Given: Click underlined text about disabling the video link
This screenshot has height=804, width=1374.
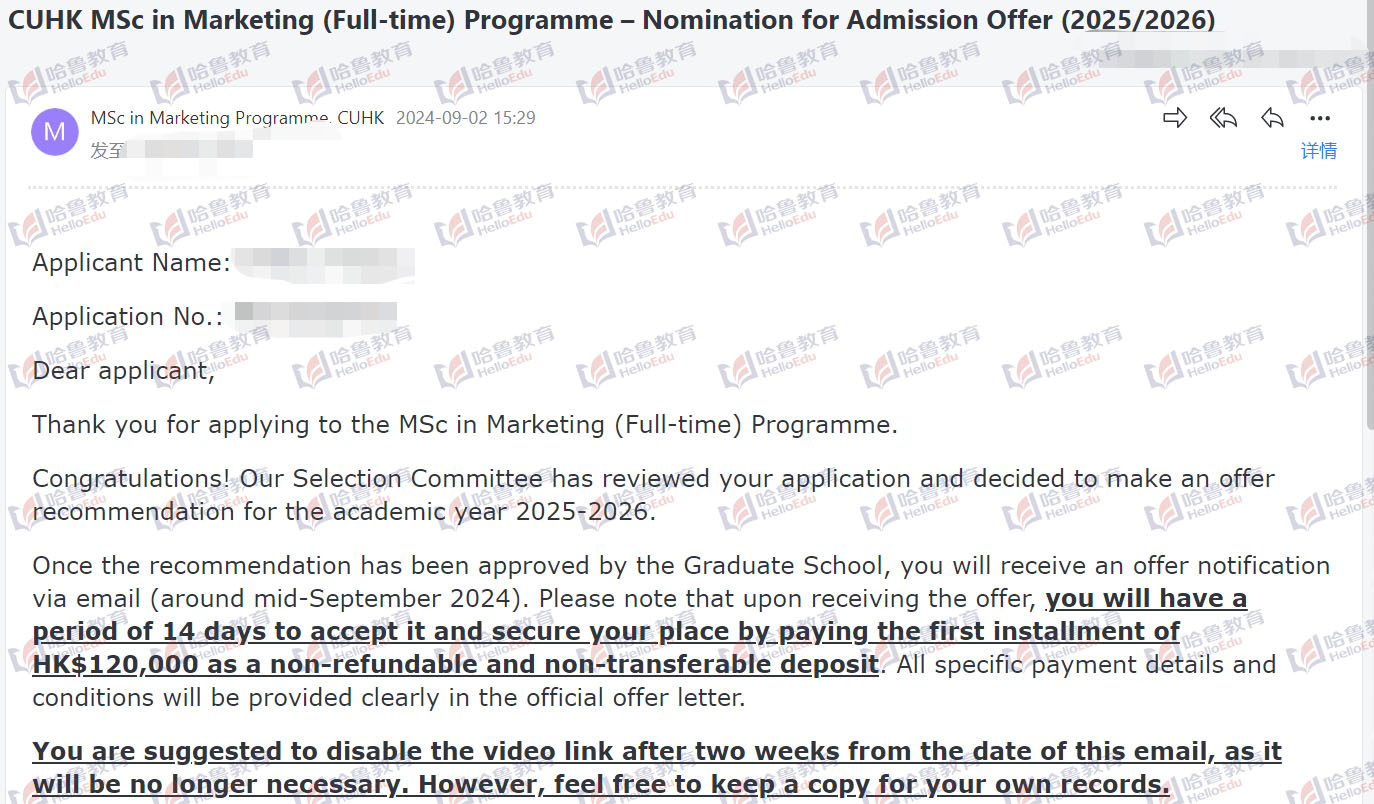Looking at the screenshot, I should pyautogui.click(x=657, y=768).
